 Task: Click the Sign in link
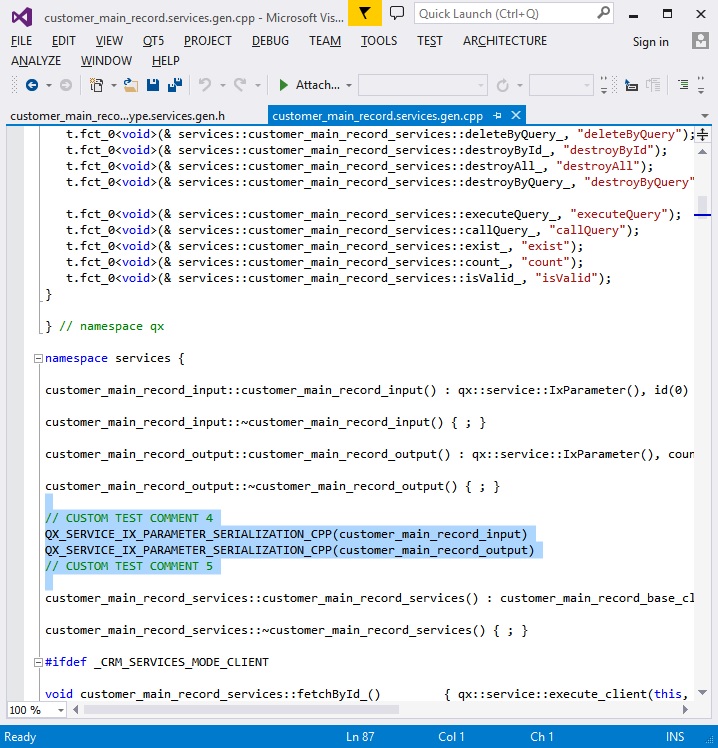pyautogui.click(x=650, y=42)
